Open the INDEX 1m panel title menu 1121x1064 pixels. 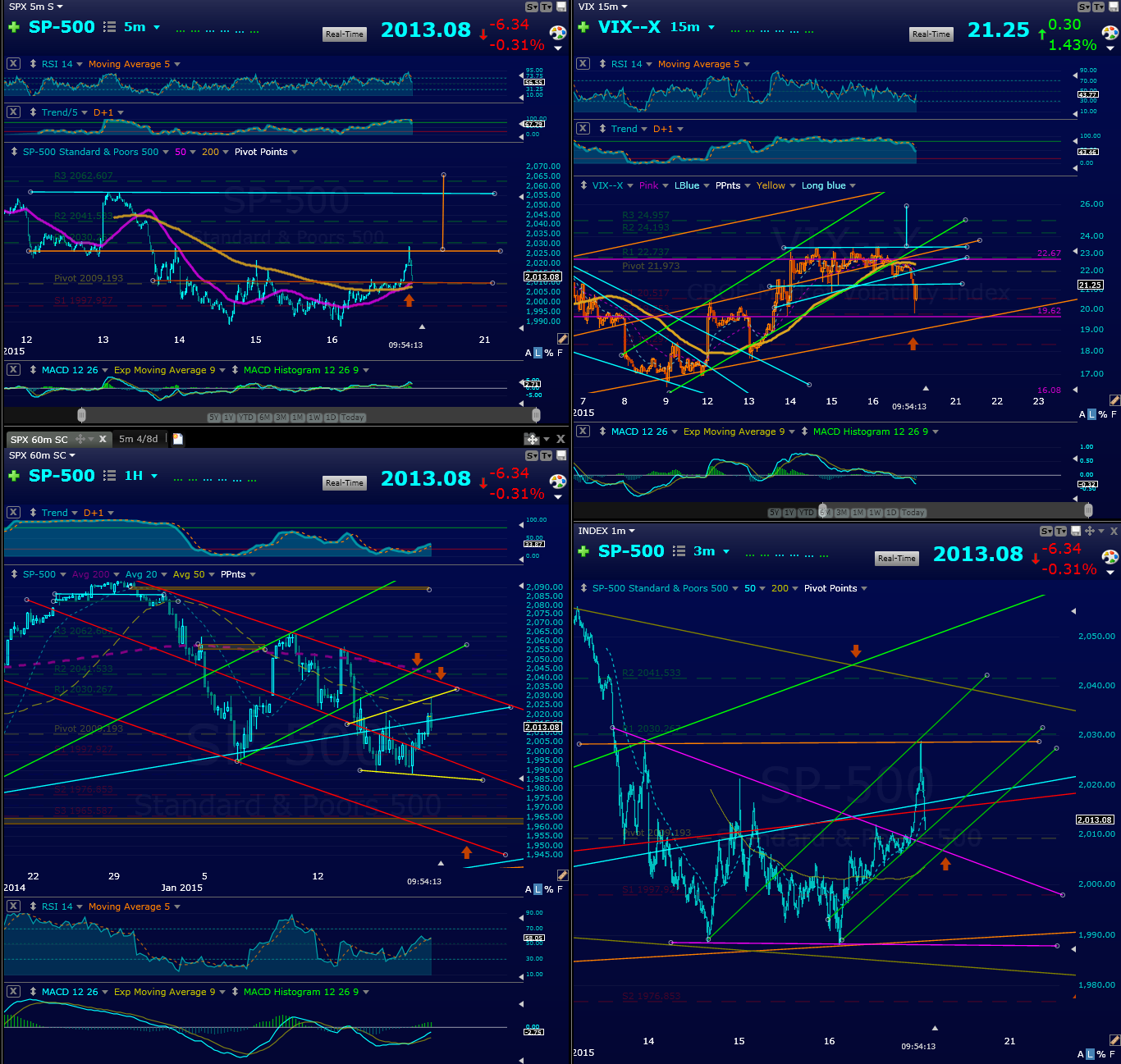pyautogui.click(x=606, y=531)
